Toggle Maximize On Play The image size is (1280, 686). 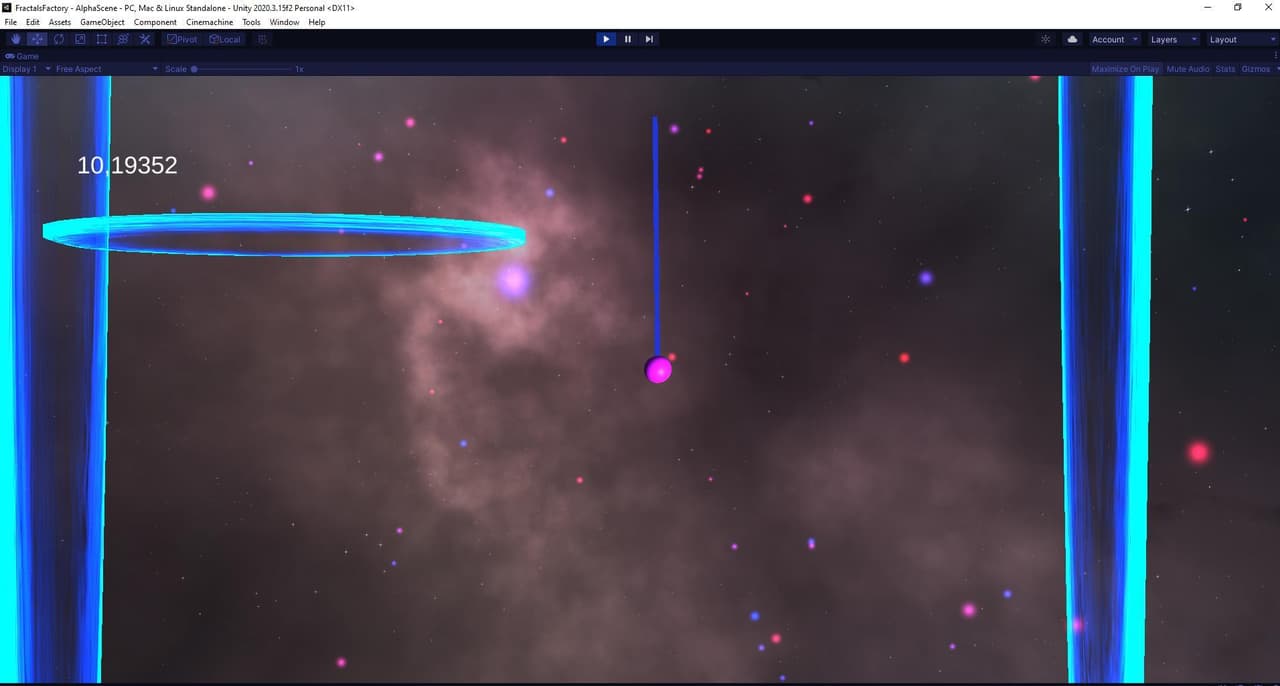[1125, 69]
